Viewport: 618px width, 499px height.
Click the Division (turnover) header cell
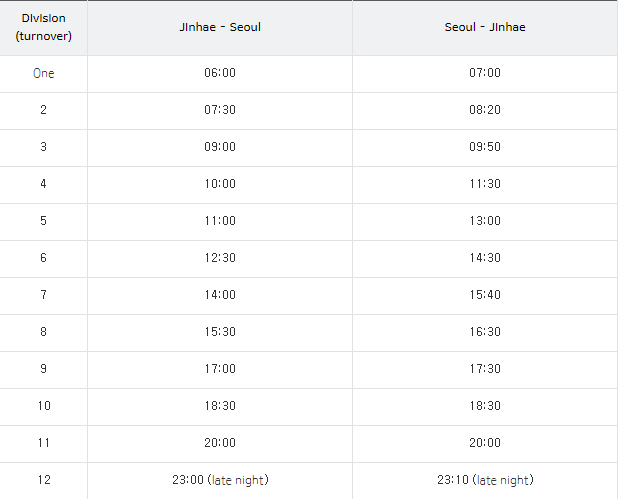point(43,27)
